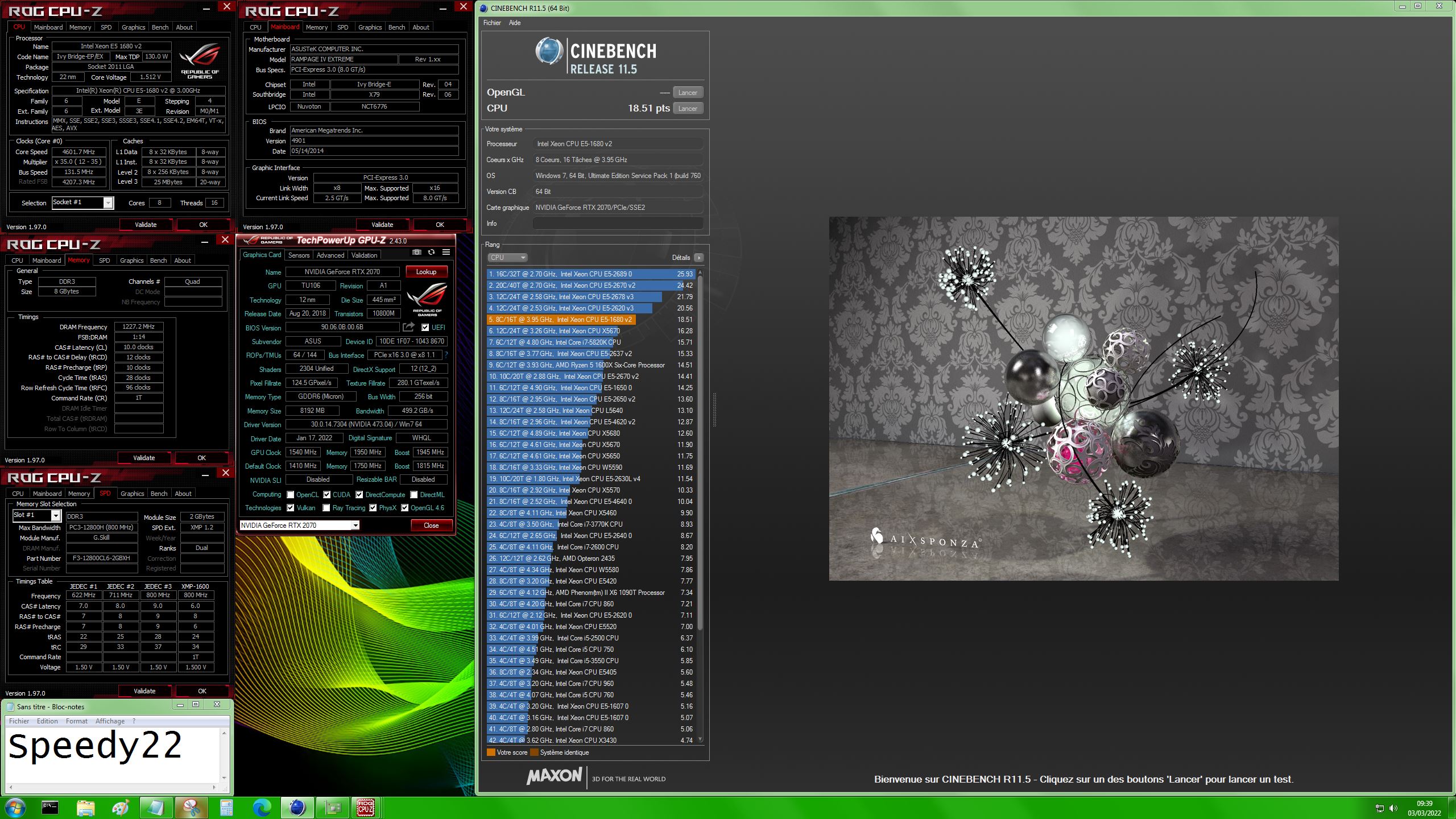Open GPU-Z hamburger menu icon
The height and width of the screenshot is (819, 1456).
coord(446,252)
